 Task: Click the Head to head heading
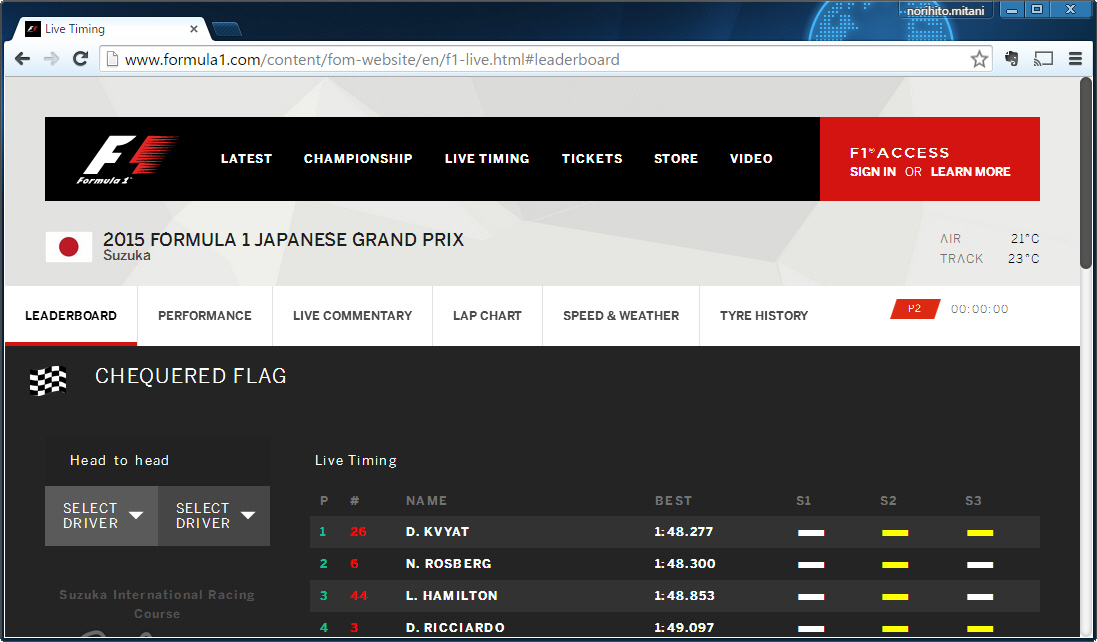120,460
